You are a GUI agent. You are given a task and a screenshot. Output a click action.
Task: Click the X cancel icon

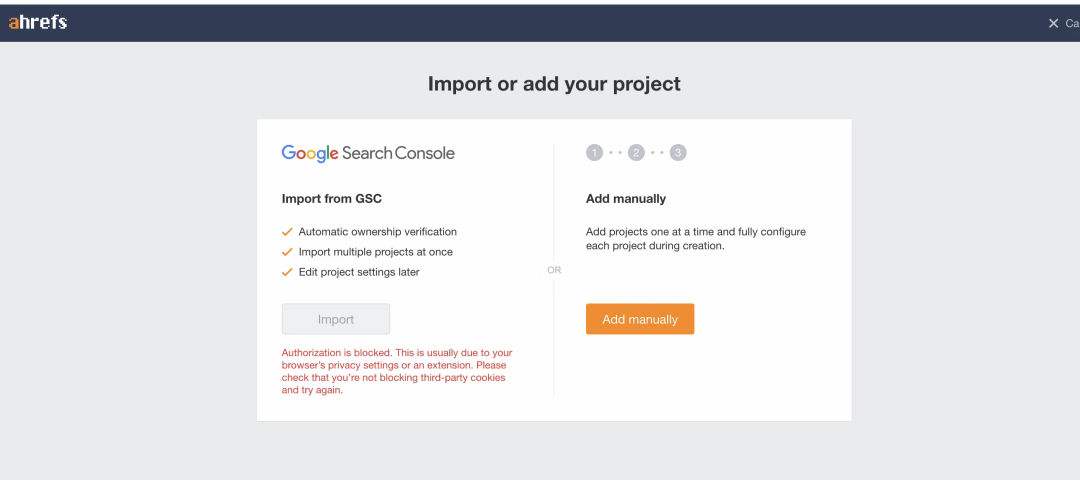coord(1053,23)
